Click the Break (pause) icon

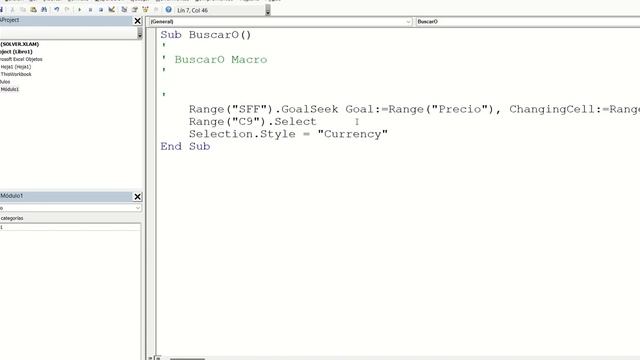(90, 10)
